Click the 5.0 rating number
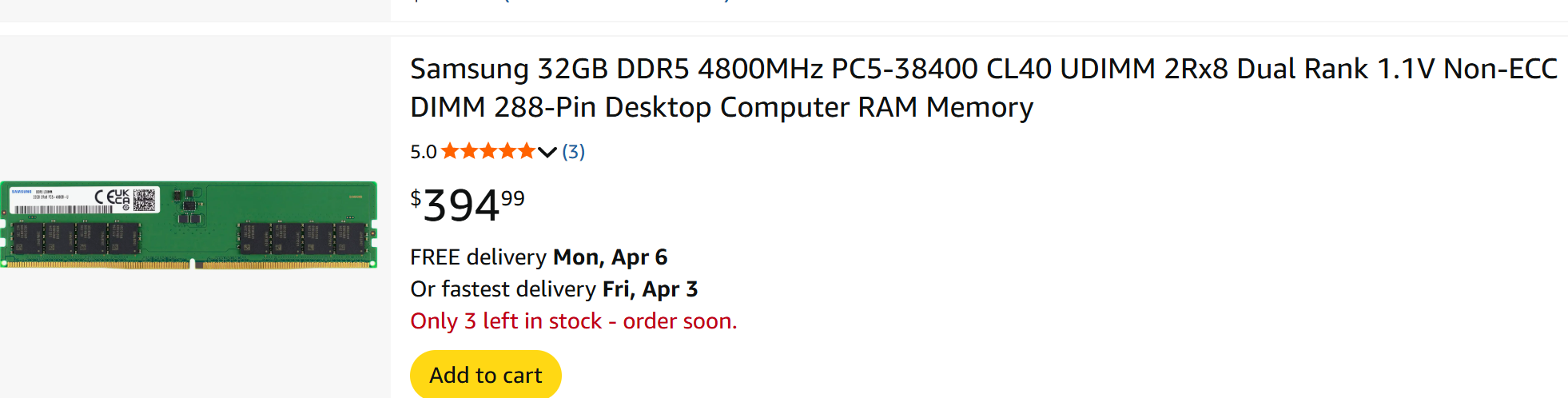 pyautogui.click(x=423, y=152)
